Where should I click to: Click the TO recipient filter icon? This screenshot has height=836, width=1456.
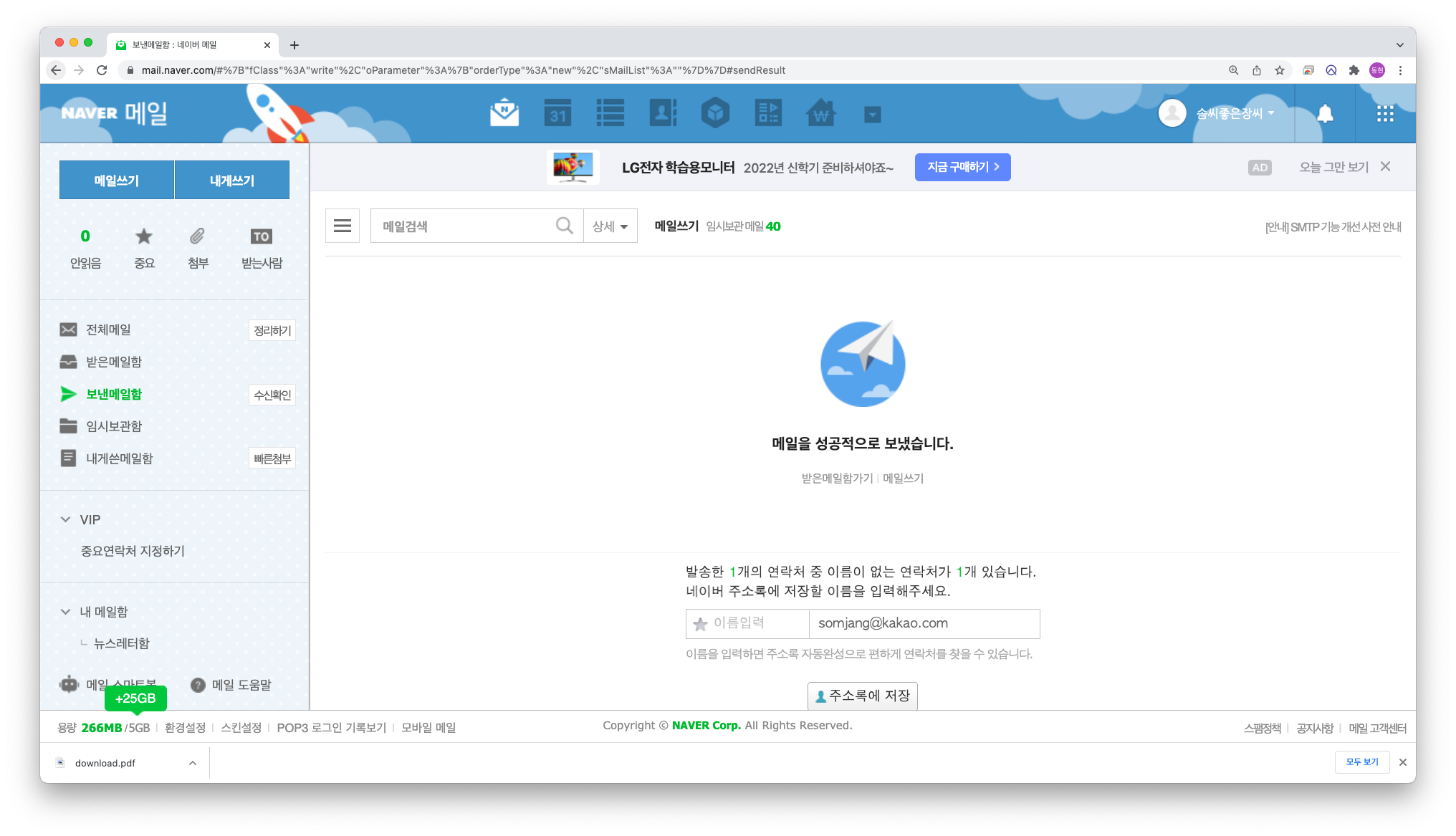tap(262, 236)
